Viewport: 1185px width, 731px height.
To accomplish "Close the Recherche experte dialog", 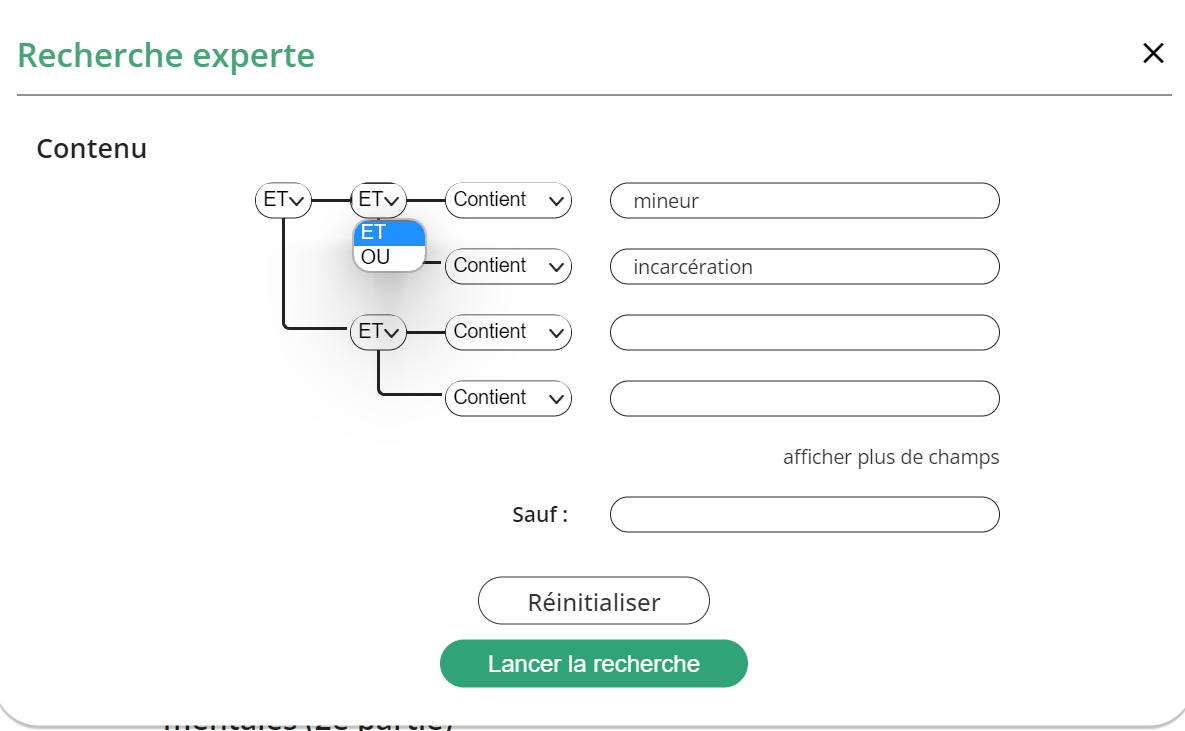I will (x=1153, y=54).
